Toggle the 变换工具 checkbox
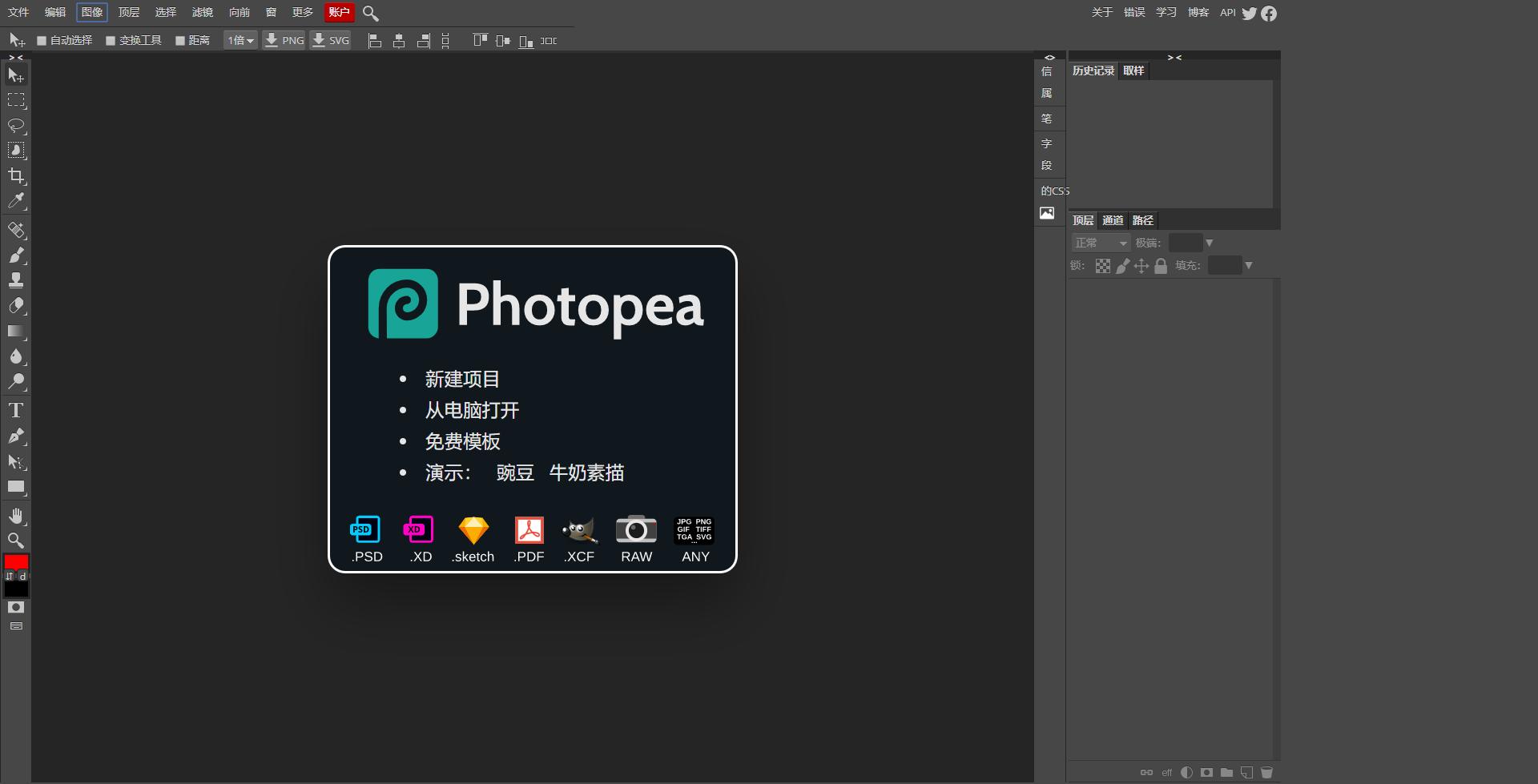The image size is (1538, 784). 111,41
